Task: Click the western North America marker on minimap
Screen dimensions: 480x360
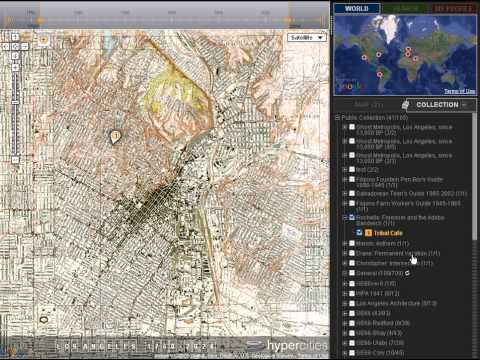Action: pyautogui.click(x=364, y=57)
